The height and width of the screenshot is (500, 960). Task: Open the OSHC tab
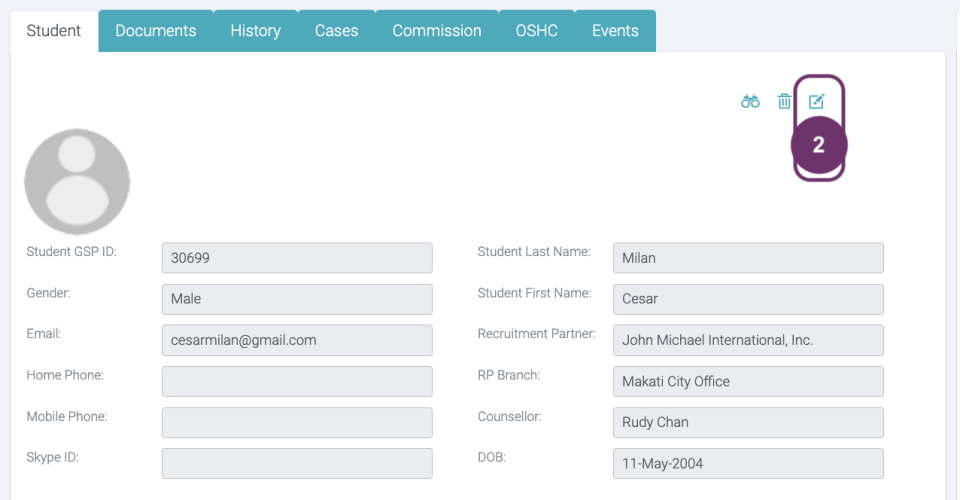point(537,31)
